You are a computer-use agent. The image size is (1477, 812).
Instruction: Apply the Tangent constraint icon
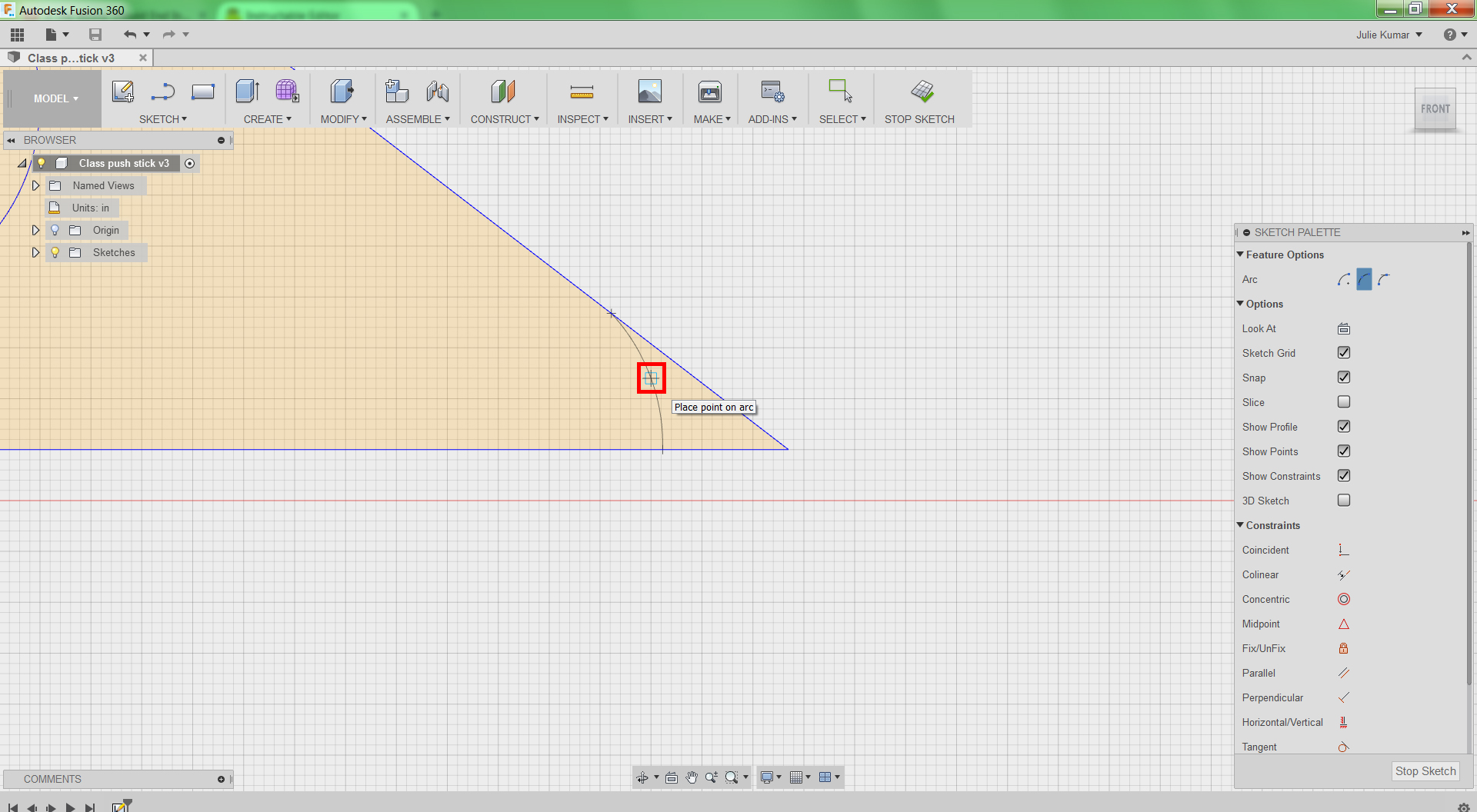pos(1344,747)
